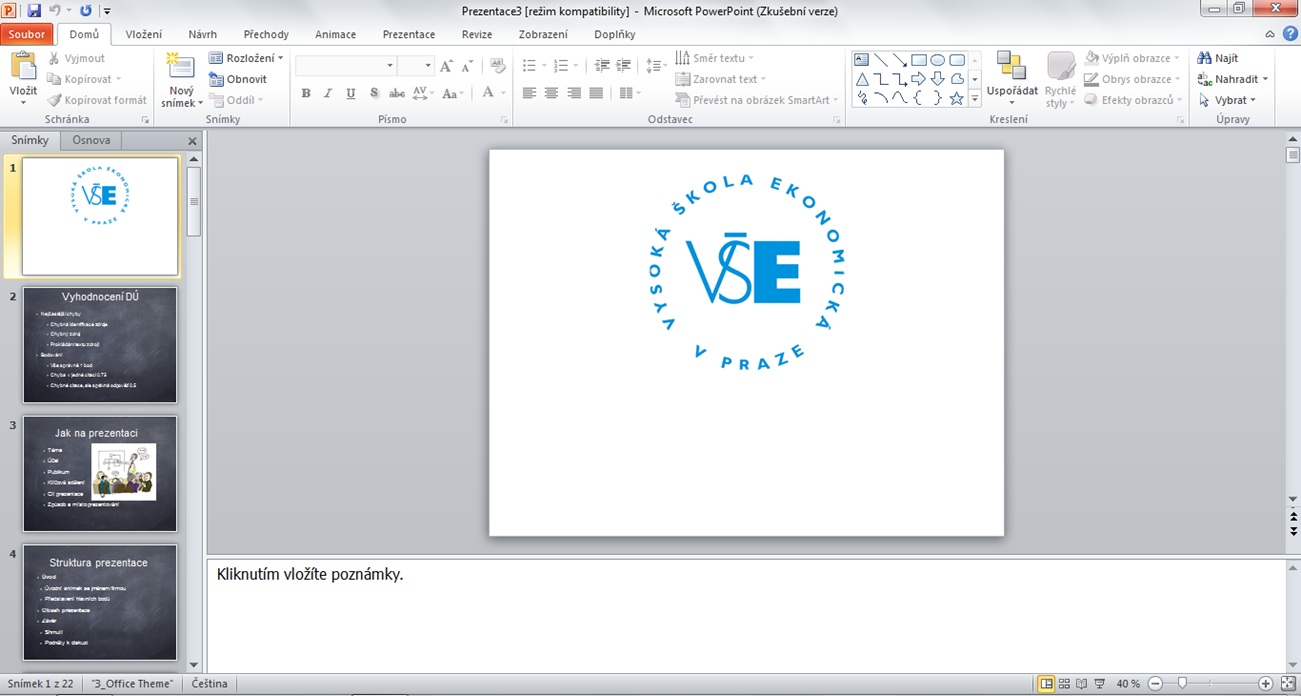
Task: Toggle italic formatting
Action: [328, 93]
